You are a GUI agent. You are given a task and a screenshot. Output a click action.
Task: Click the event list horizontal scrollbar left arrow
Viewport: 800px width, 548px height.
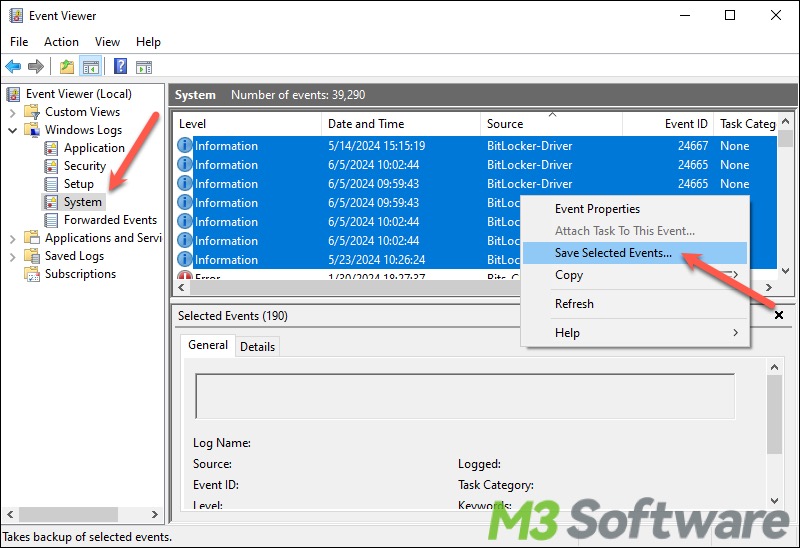181,287
